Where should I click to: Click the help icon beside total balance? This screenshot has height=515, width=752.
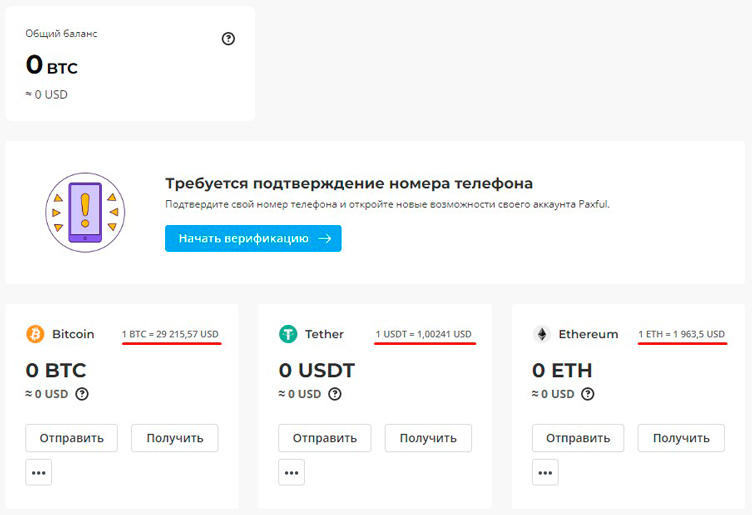(228, 39)
